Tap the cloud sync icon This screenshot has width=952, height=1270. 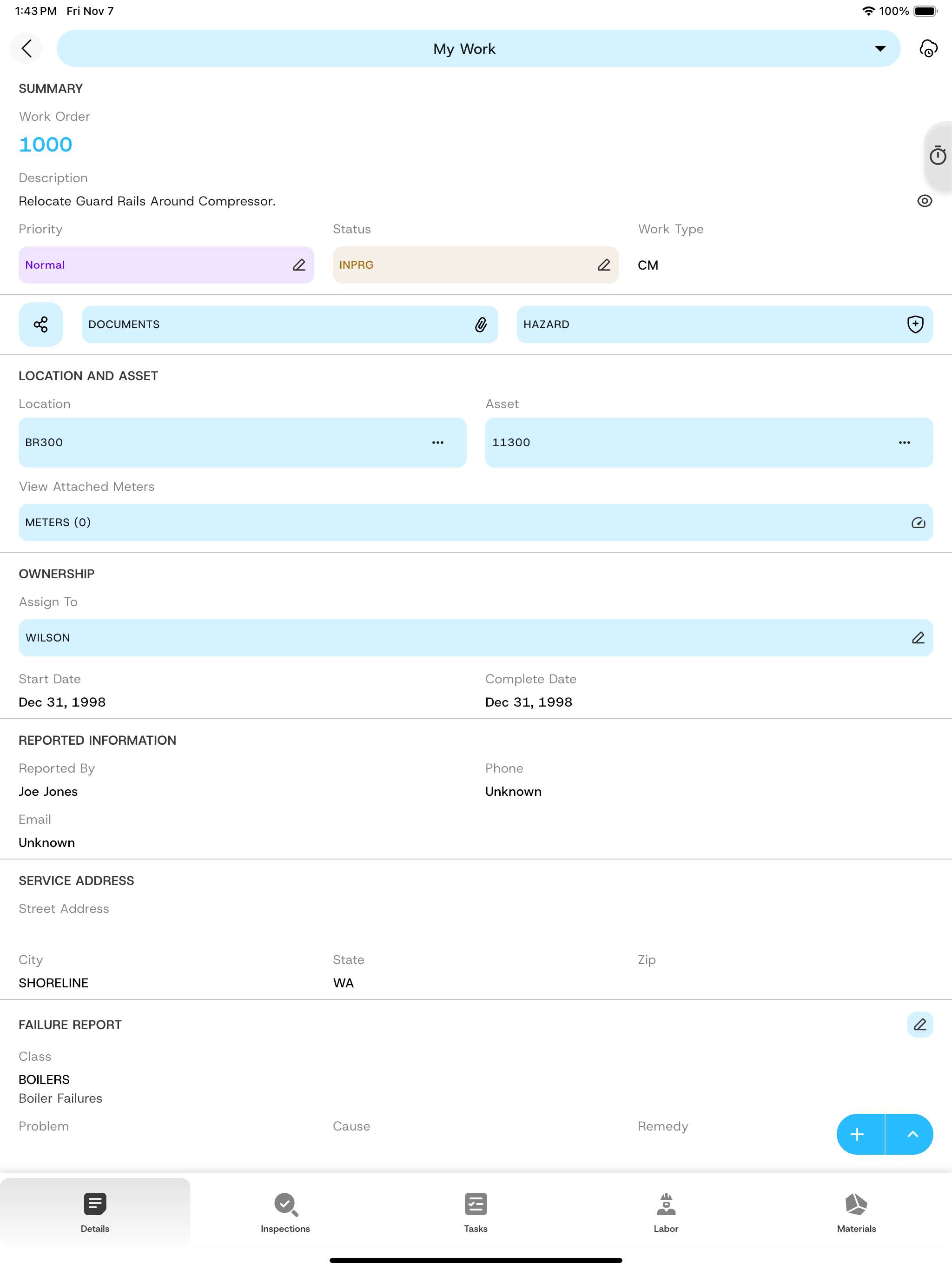pos(928,48)
